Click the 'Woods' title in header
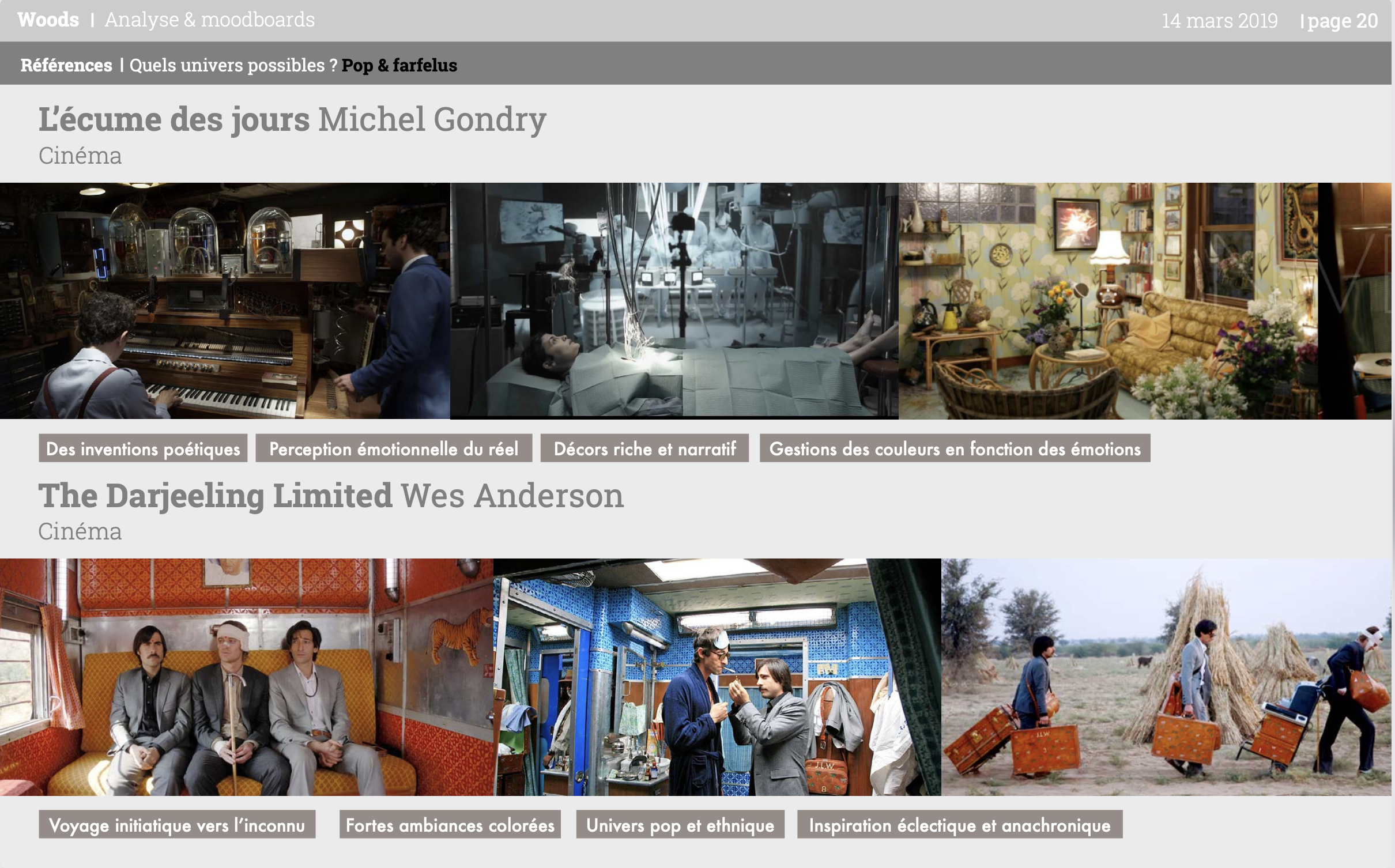 coord(48,20)
